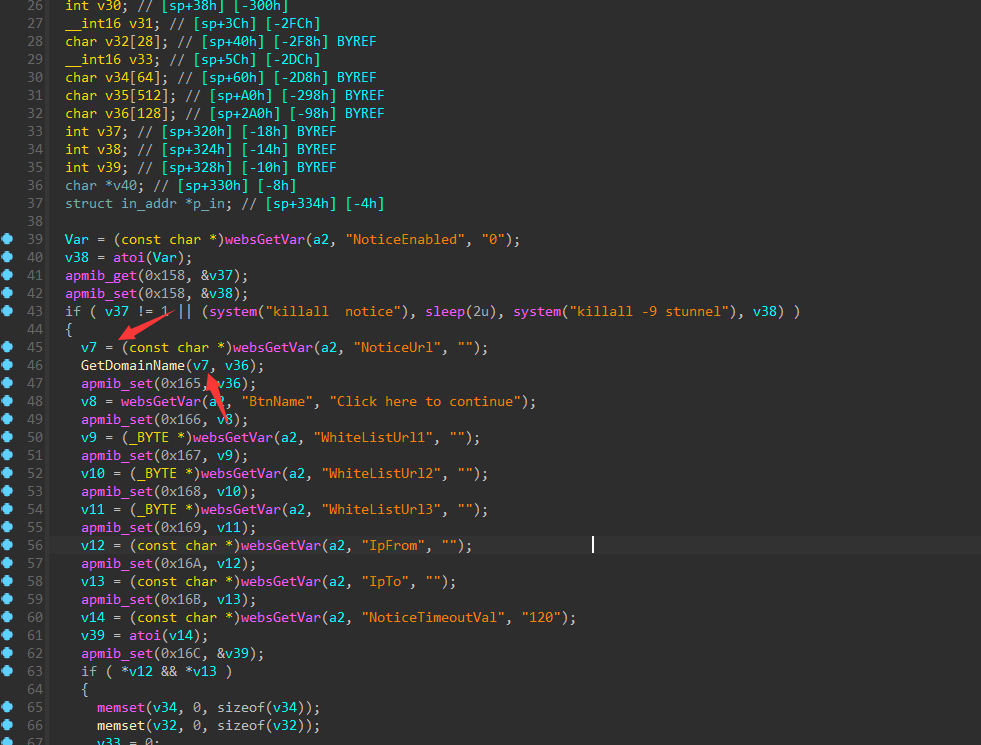This screenshot has height=745, width=981.
Task: Toggle breakpoint dot on line 63
Action: tap(7, 671)
